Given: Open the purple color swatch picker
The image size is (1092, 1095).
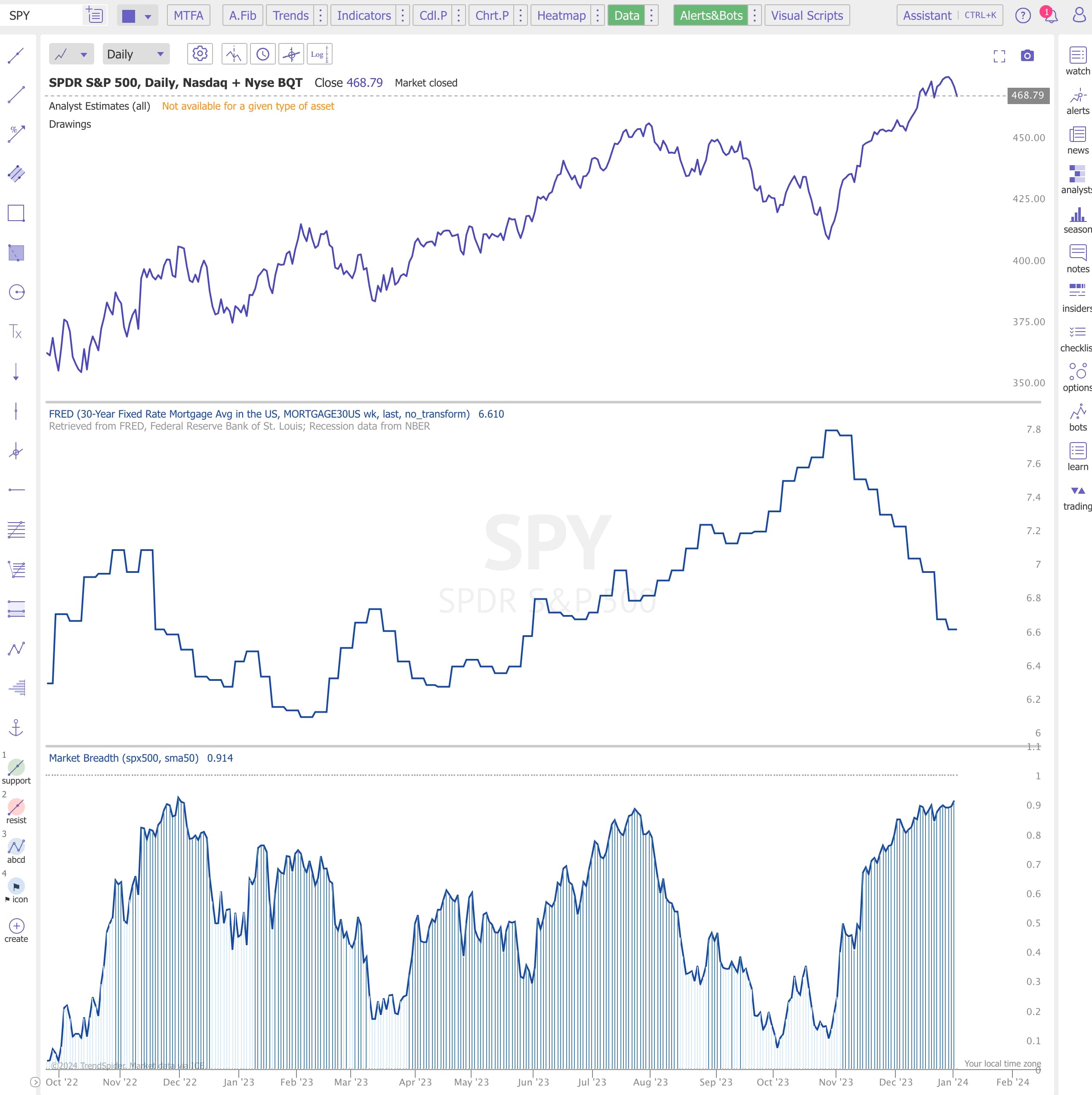Looking at the screenshot, I should [129, 16].
